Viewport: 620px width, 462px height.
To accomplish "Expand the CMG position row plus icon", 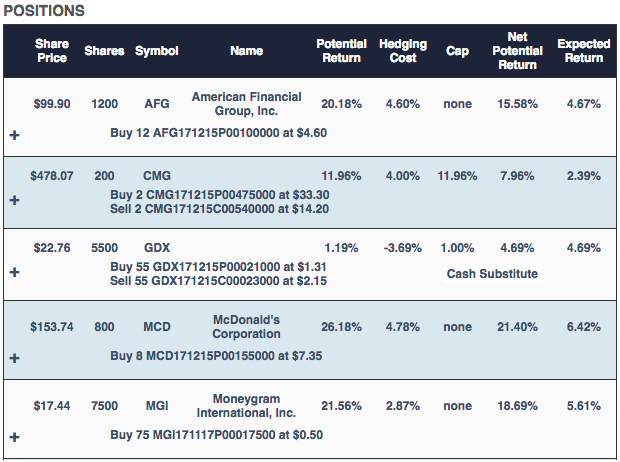I will pyautogui.click(x=15, y=200).
